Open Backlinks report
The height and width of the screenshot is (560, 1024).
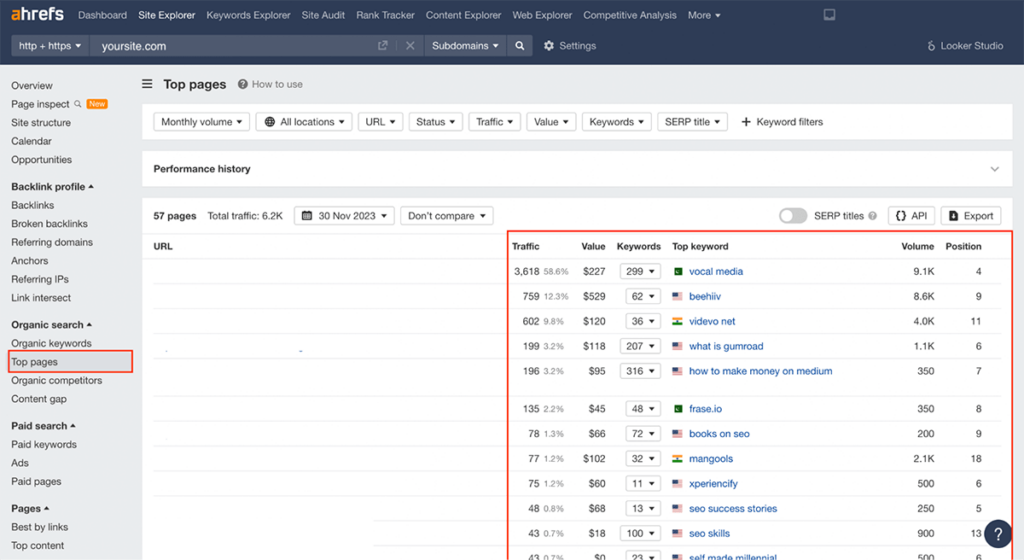click(x=33, y=206)
